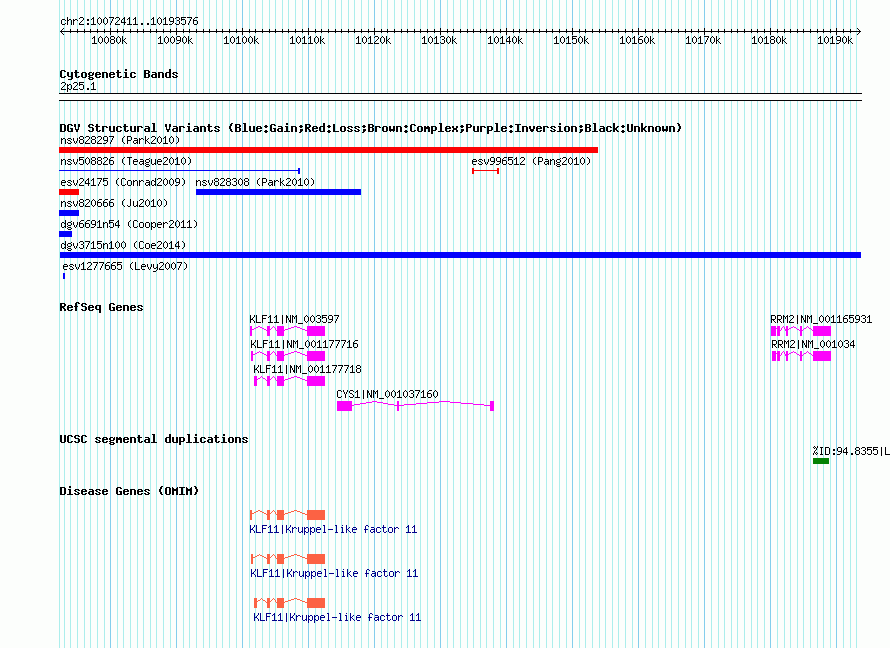The image size is (890, 648).
Task: Open the nsv820666 (Ju2010) label
Action: point(114,203)
